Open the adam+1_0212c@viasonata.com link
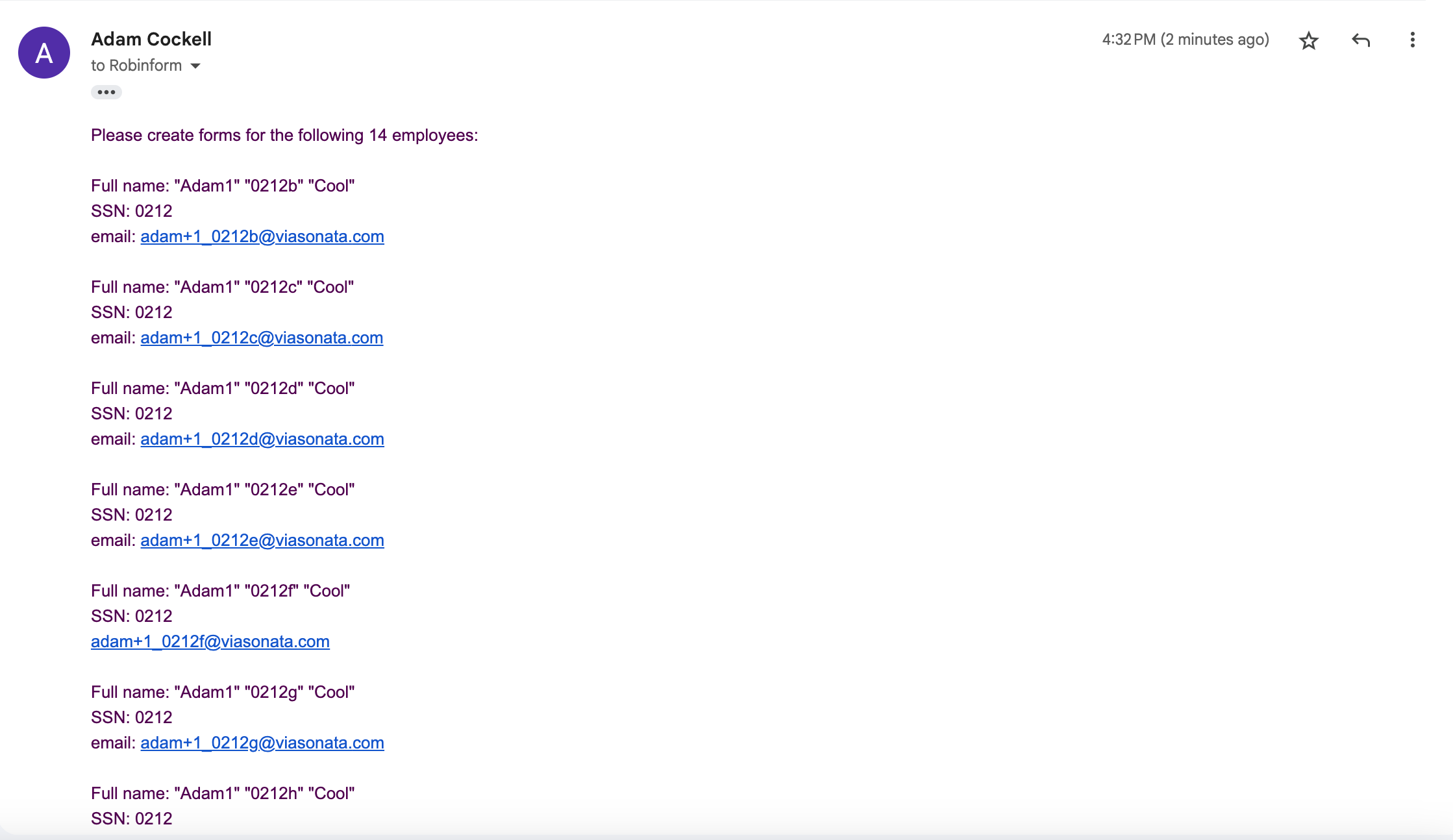Image resolution: width=1453 pixels, height=840 pixels. click(x=262, y=338)
